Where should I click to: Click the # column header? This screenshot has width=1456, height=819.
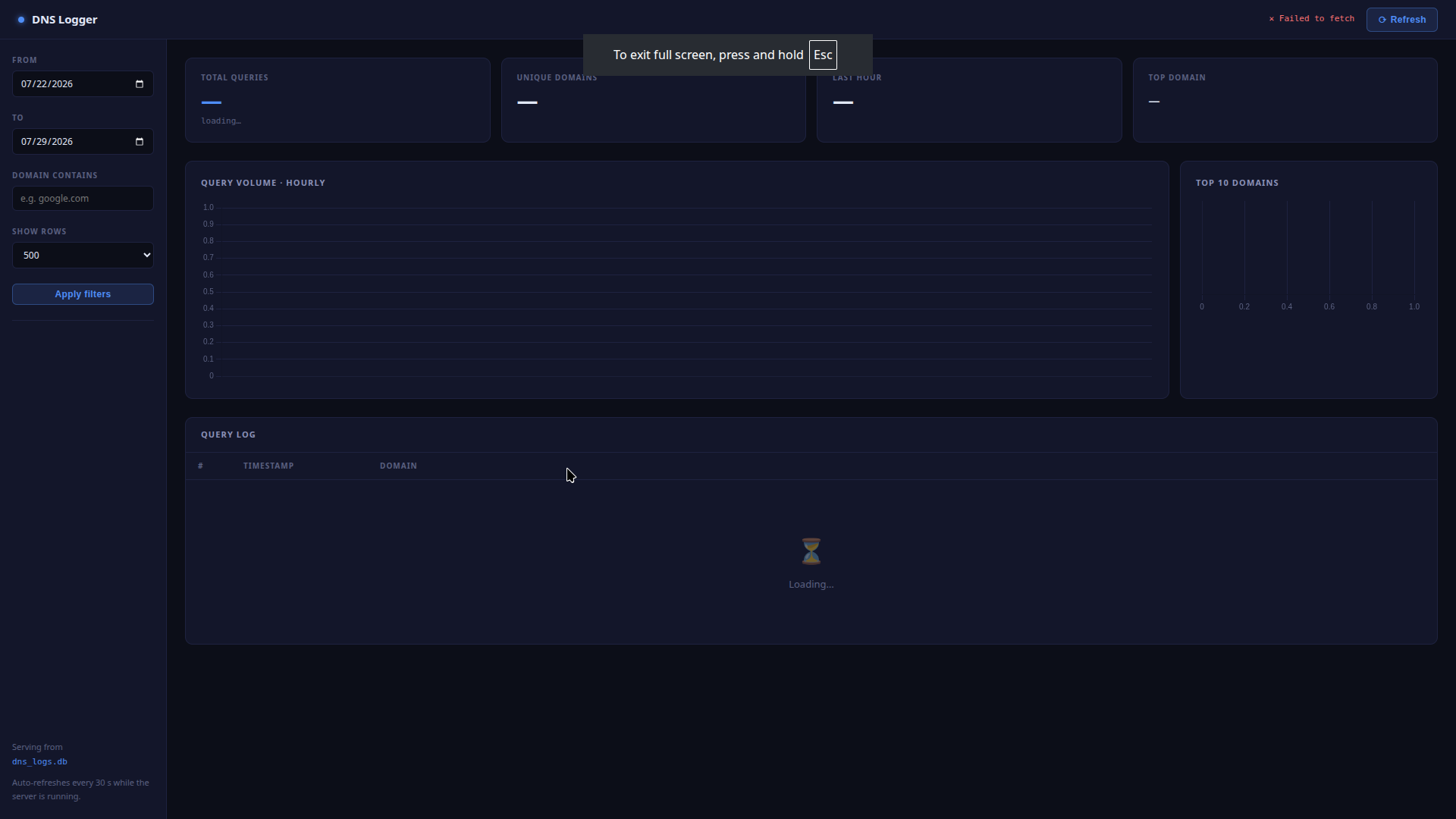[x=200, y=466]
